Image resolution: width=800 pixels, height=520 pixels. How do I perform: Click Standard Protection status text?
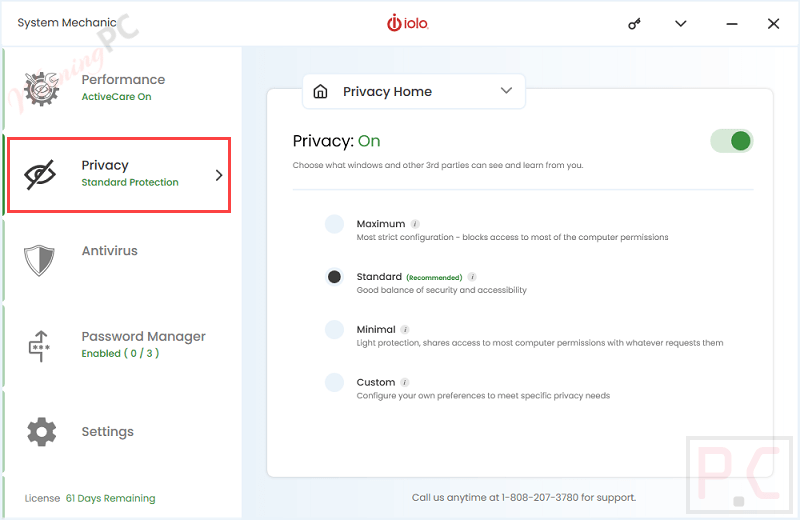(x=130, y=182)
